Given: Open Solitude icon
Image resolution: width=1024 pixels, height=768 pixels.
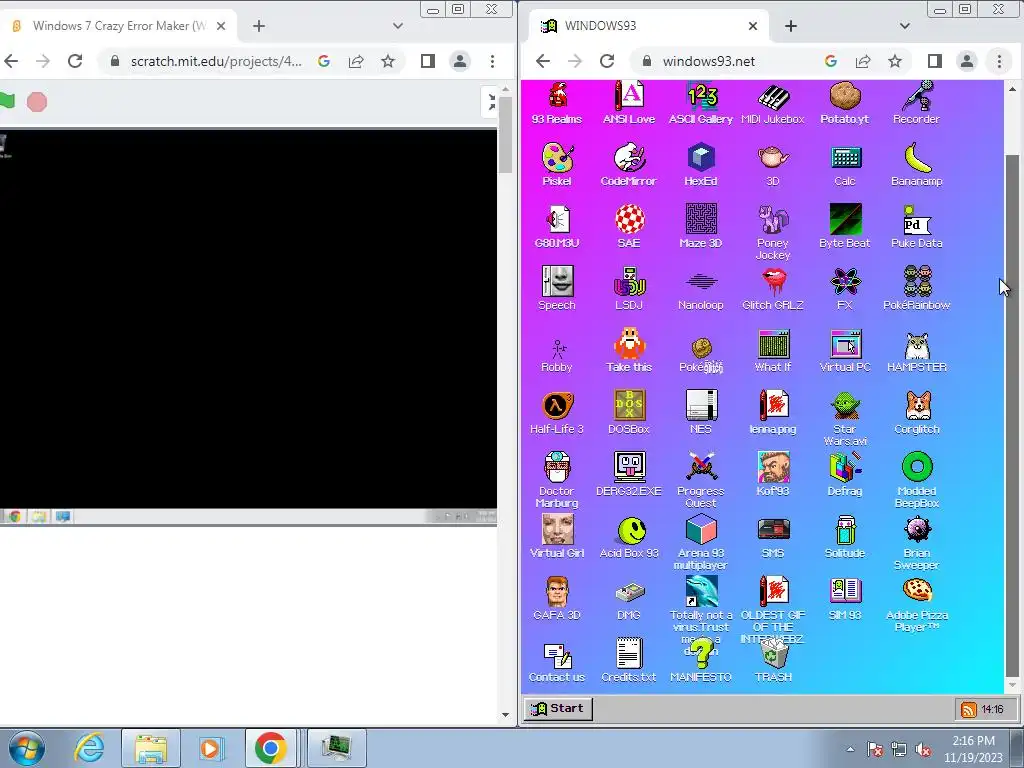Looking at the screenshot, I should (844, 536).
